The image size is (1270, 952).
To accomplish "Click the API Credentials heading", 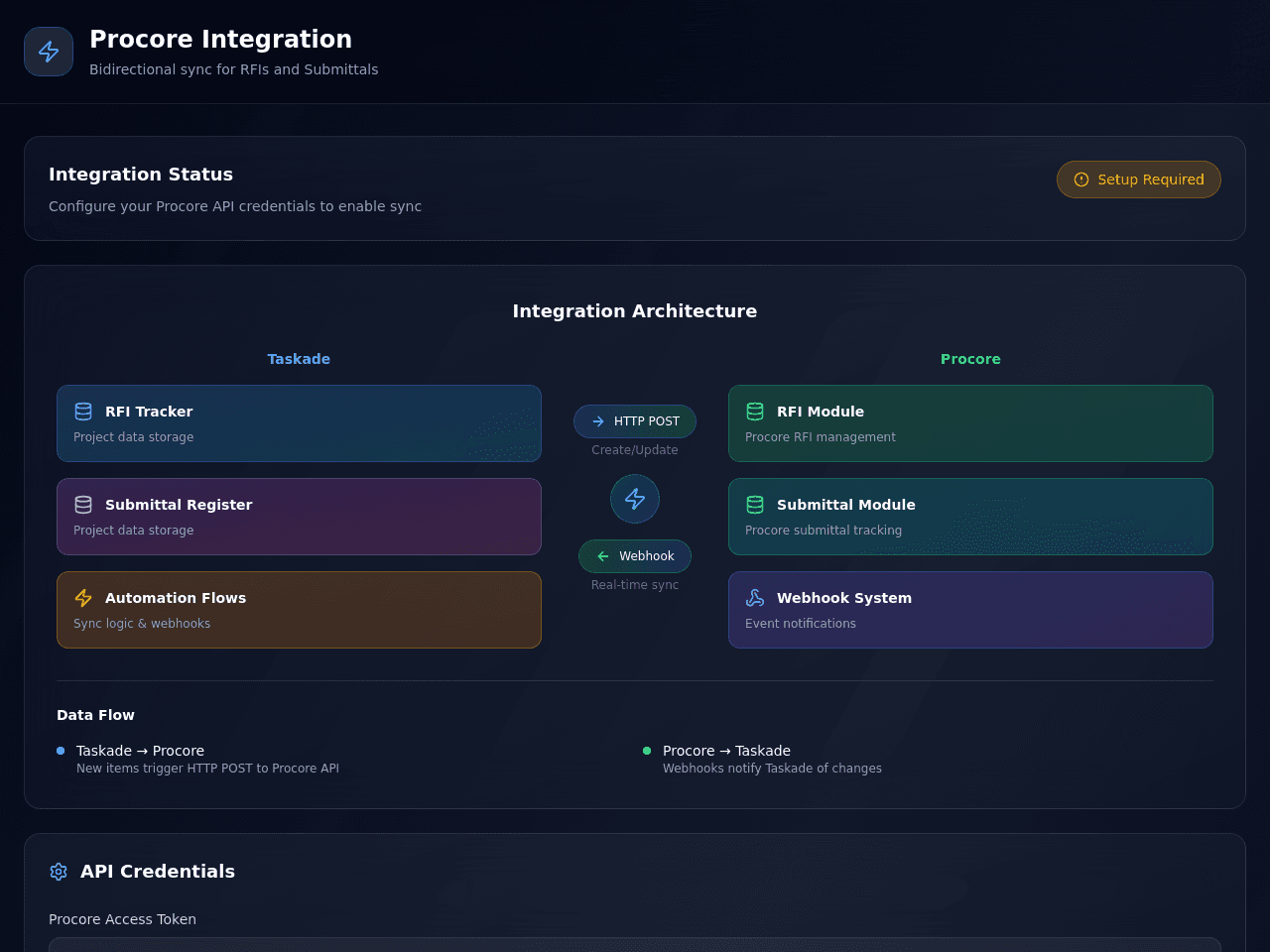I will pos(158,872).
